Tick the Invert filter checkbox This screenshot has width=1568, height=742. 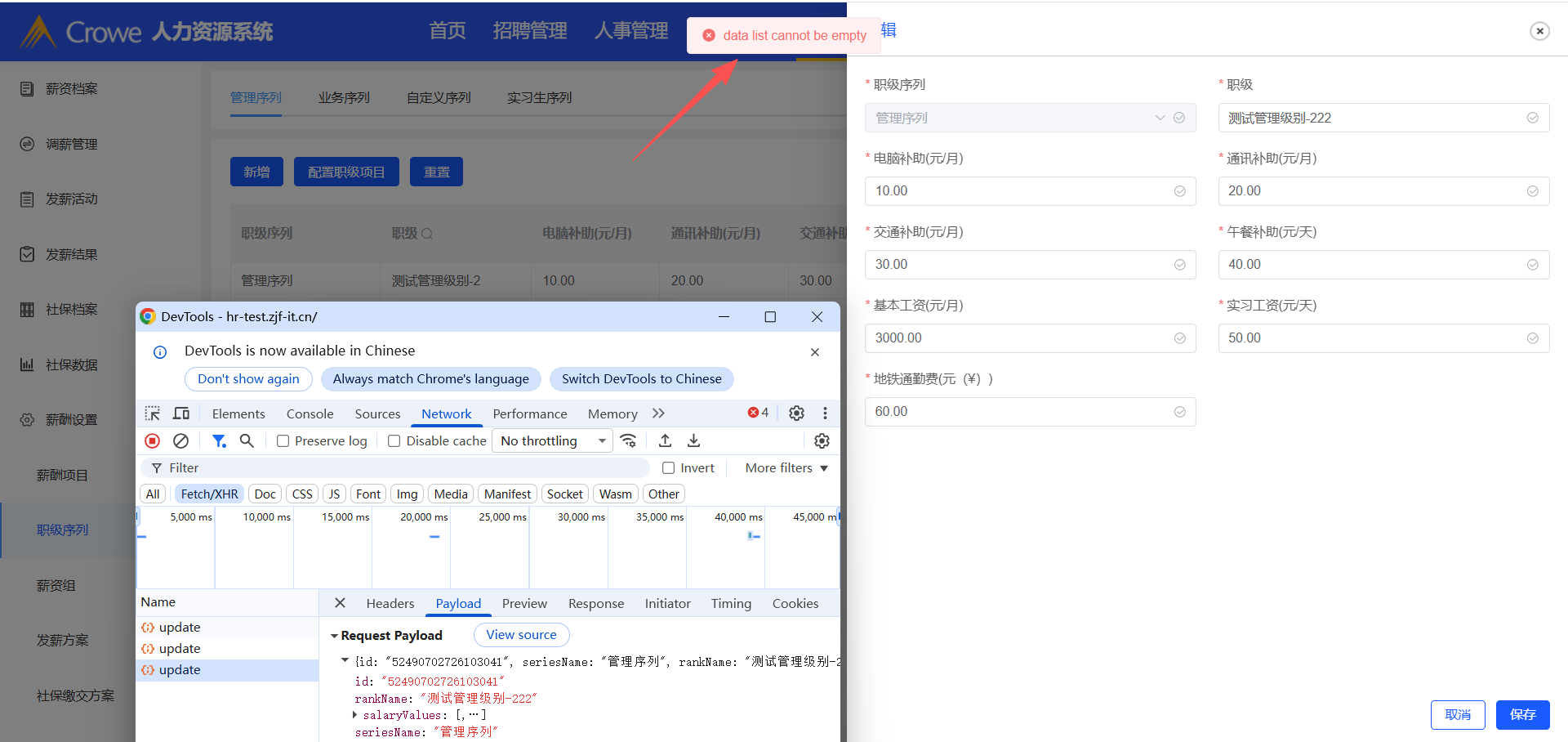(x=669, y=468)
